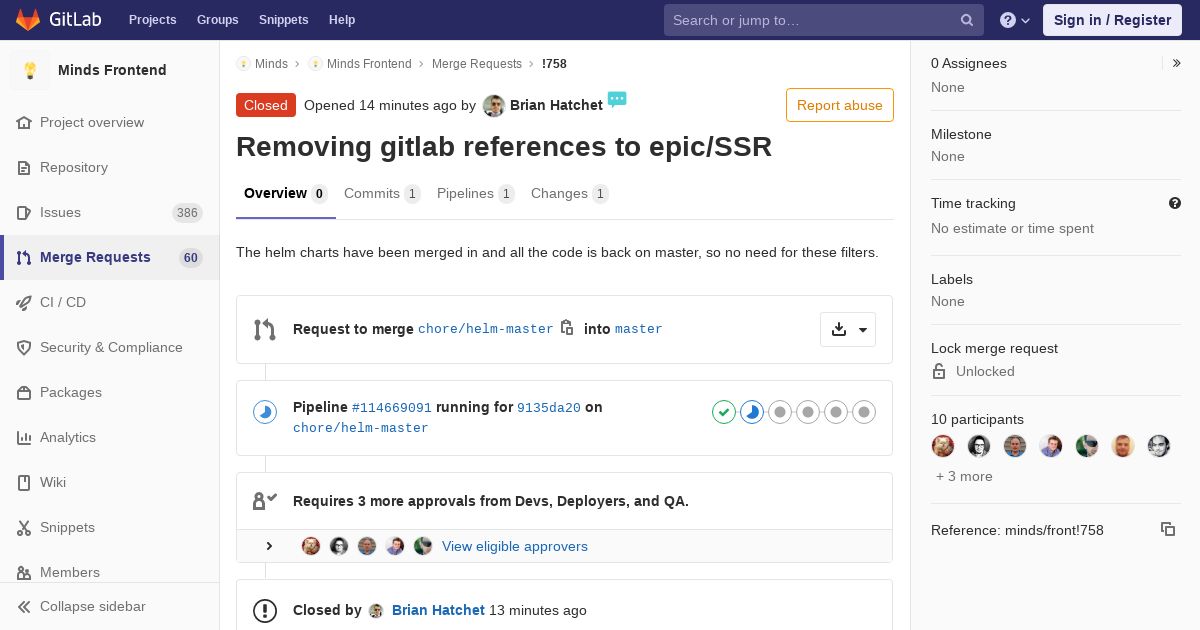Click first eligible approver avatar

[x=311, y=546]
